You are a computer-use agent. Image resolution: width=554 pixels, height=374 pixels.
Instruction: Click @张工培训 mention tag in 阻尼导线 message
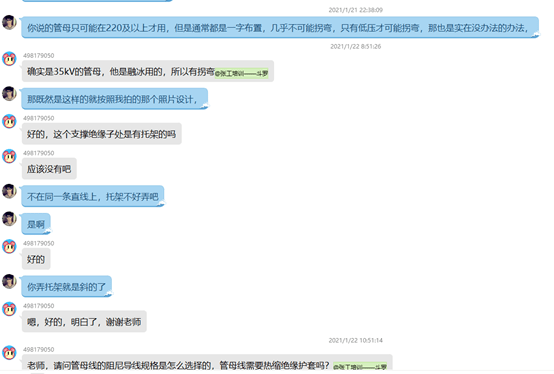[360, 367]
